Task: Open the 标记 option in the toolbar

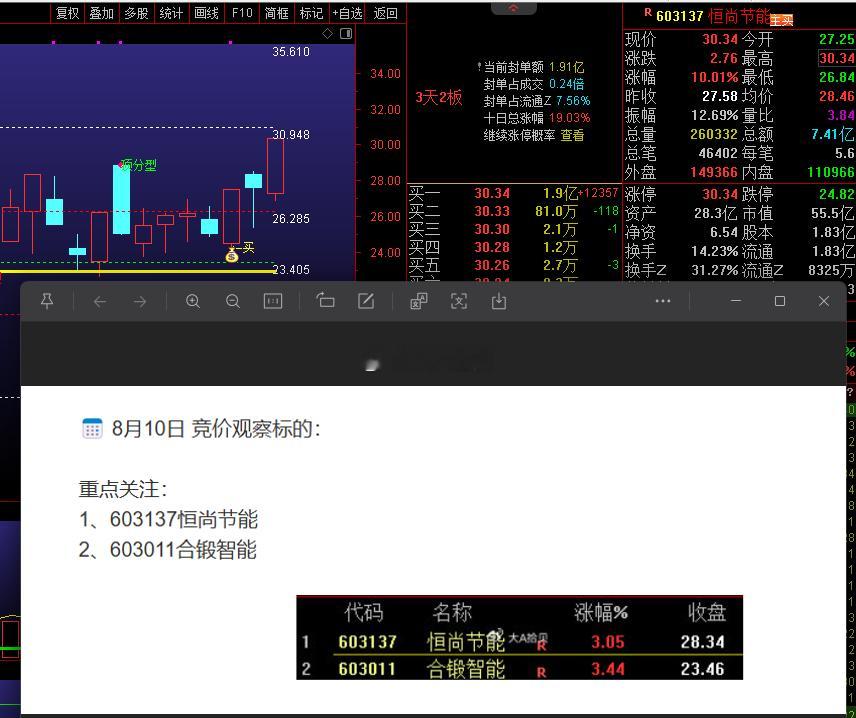Action: [311, 13]
